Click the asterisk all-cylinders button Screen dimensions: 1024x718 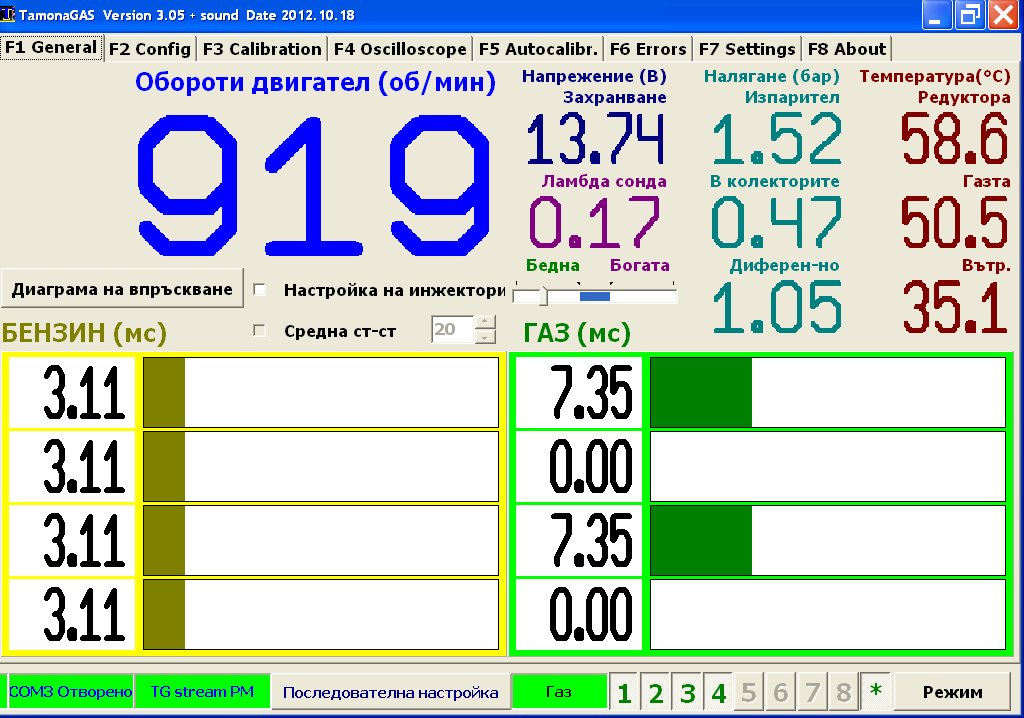coord(876,692)
